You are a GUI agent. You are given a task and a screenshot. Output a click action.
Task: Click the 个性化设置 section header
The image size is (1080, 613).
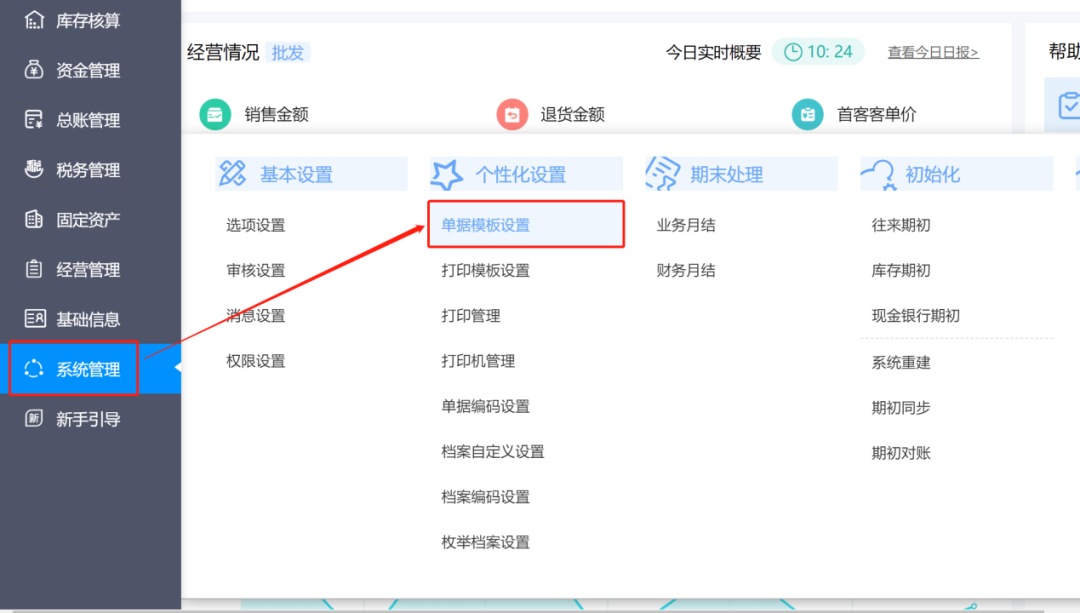pos(526,174)
